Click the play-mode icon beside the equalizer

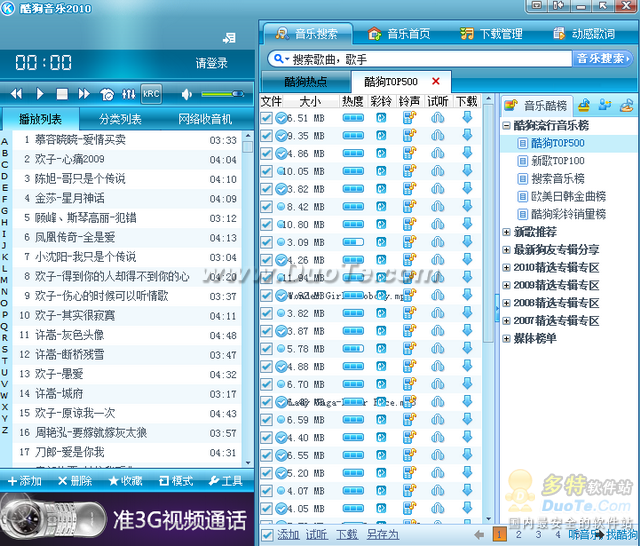(x=107, y=94)
